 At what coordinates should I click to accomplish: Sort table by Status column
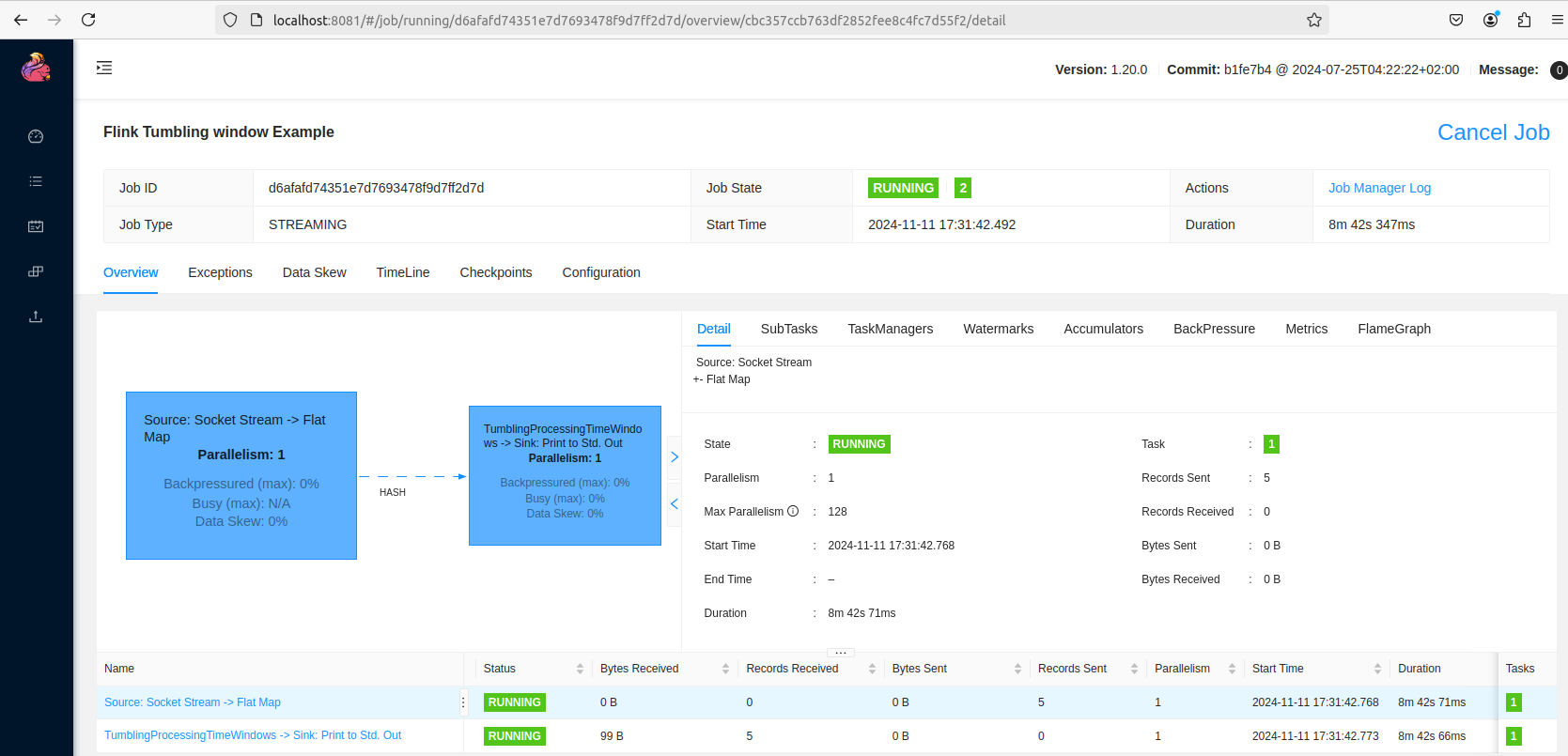580,669
